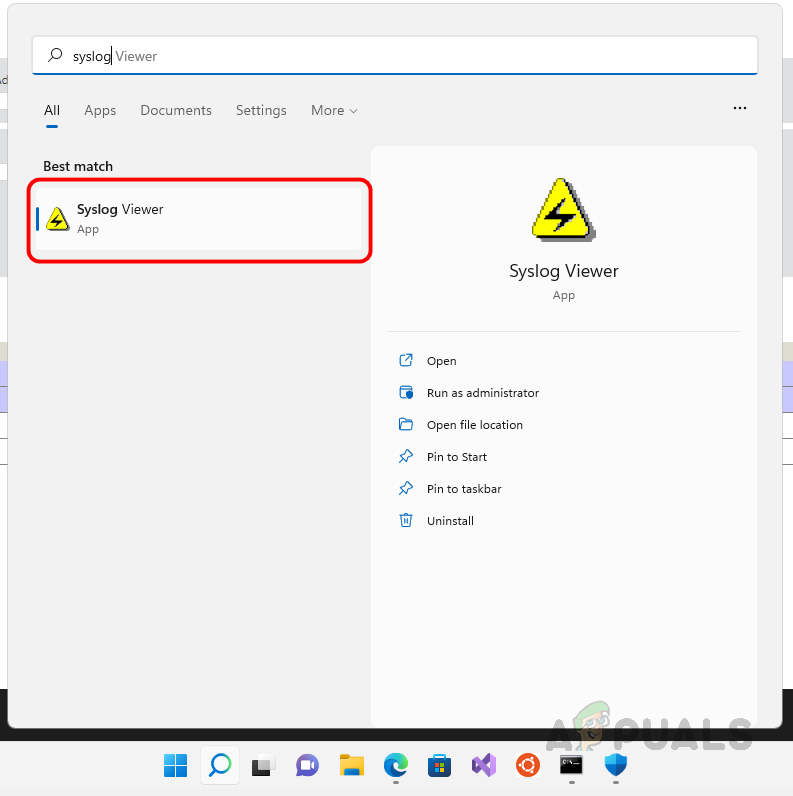Open Teams Chat from taskbar
The height and width of the screenshot is (796, 793).
point(308,765)
